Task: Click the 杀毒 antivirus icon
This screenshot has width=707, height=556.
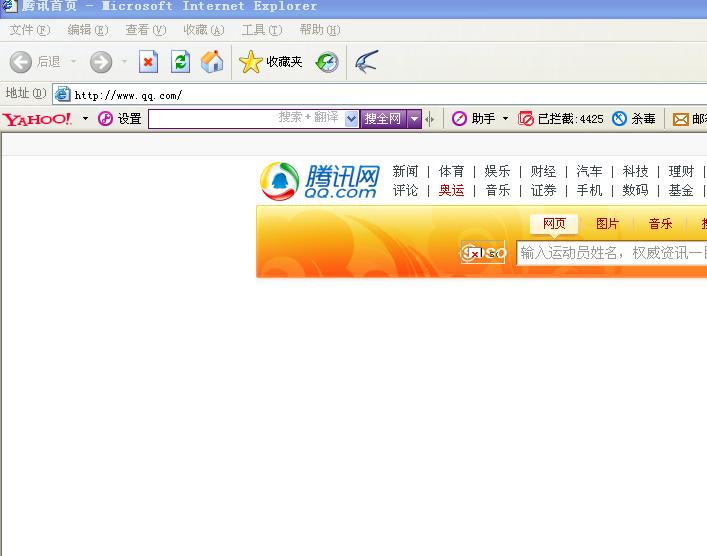Action: click(x=620, y=119)
